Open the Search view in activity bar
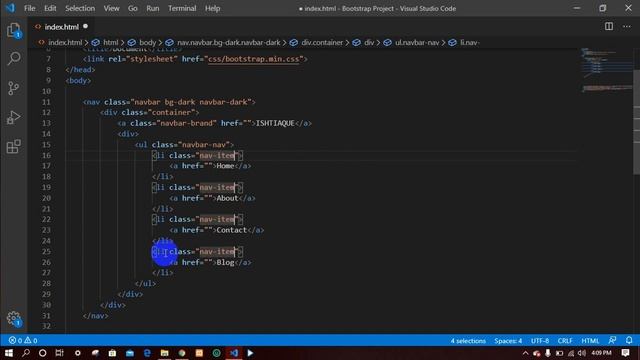640x360 pixels. (x=13, y=58)
